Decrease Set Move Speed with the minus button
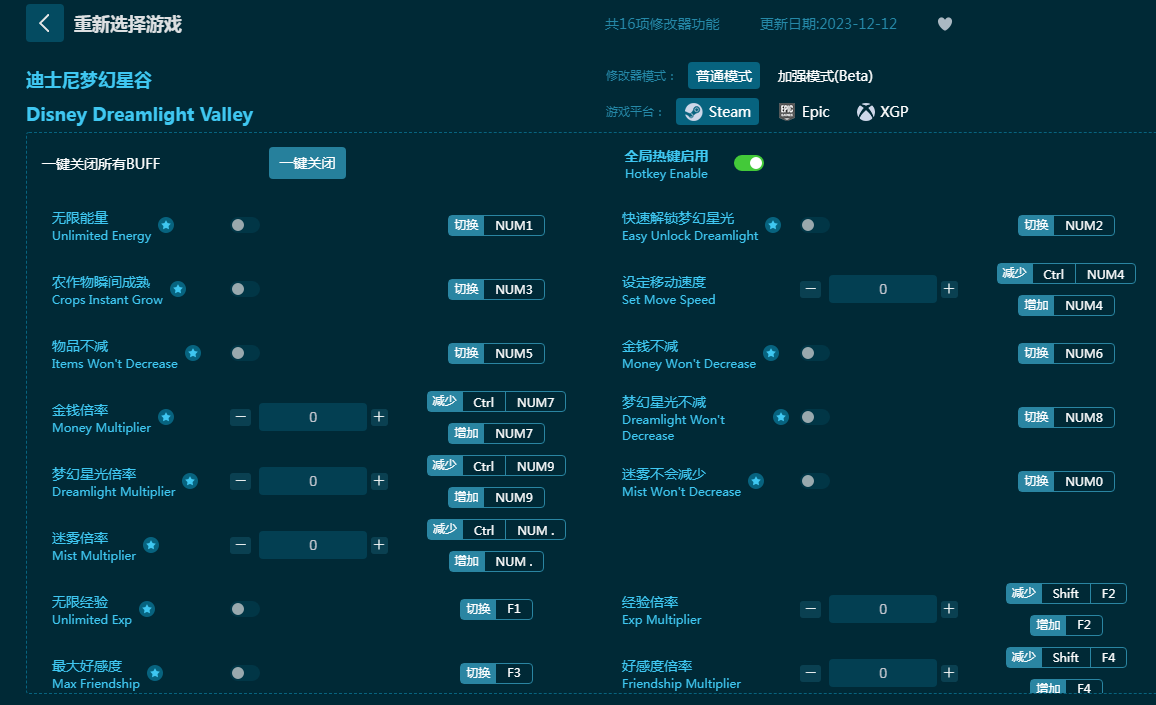1156x705 pixels. pos(810,289)
